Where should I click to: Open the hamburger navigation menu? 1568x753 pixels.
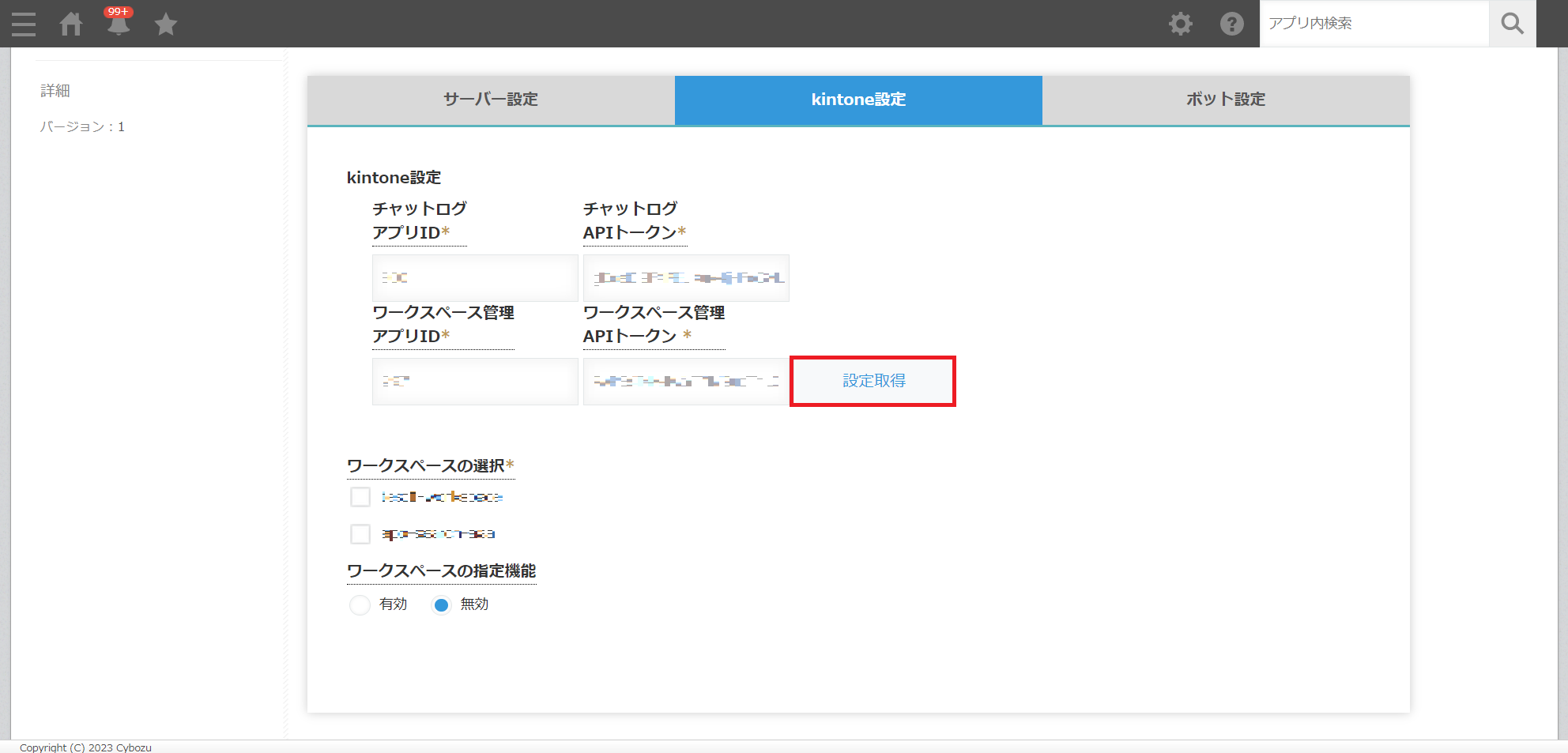click(x=24, y=24)
